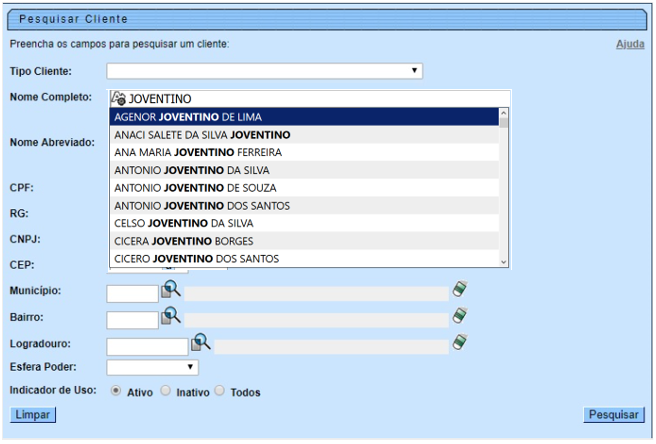Select the Todos radio option
Screen dimensions: 656x444
point(220,391)
